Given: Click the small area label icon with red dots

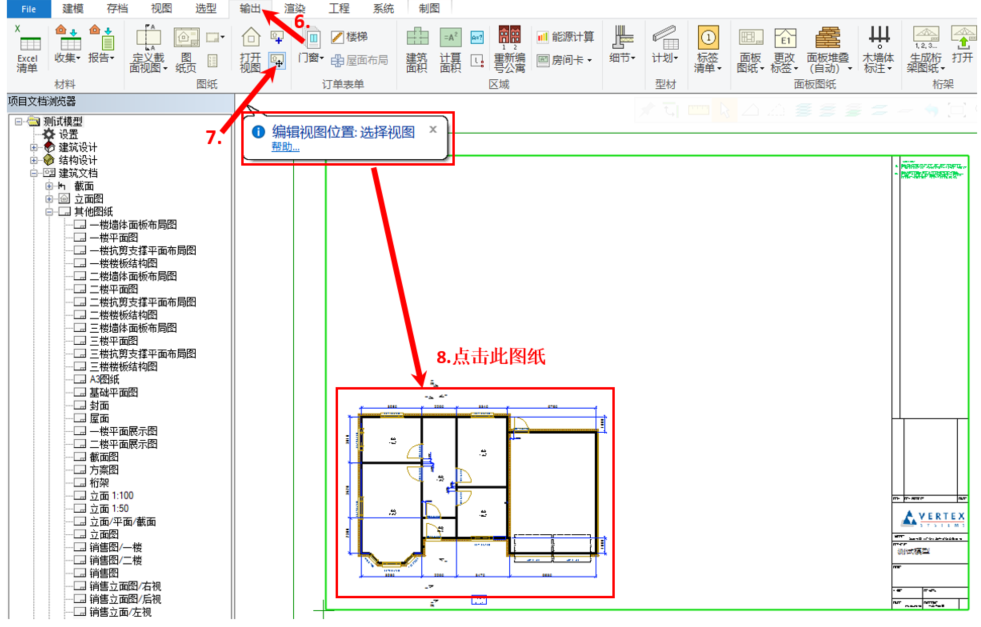Looking at the screenshot, I should click(477, 61).
